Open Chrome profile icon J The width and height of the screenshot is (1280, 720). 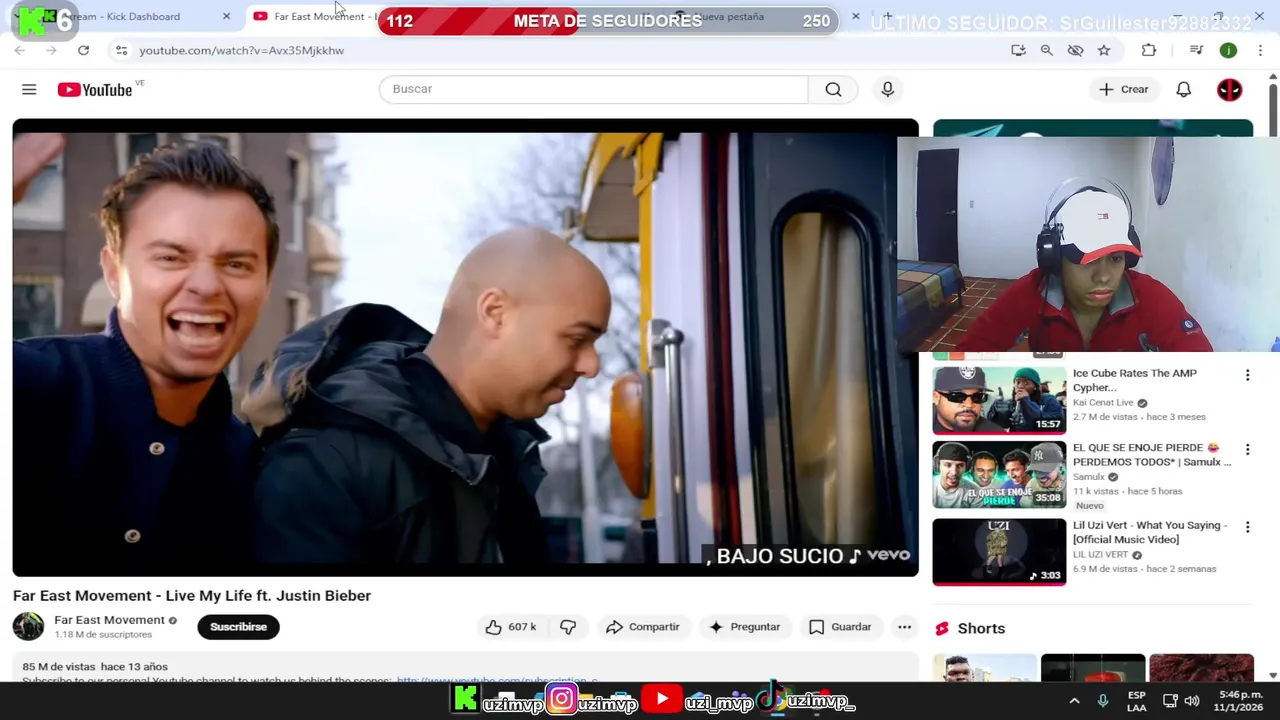point(1228,50)
